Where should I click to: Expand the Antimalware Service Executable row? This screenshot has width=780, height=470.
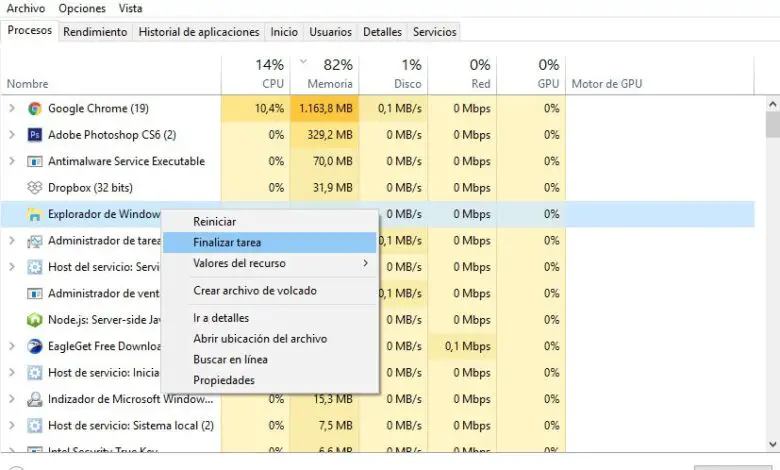point(12,161)
